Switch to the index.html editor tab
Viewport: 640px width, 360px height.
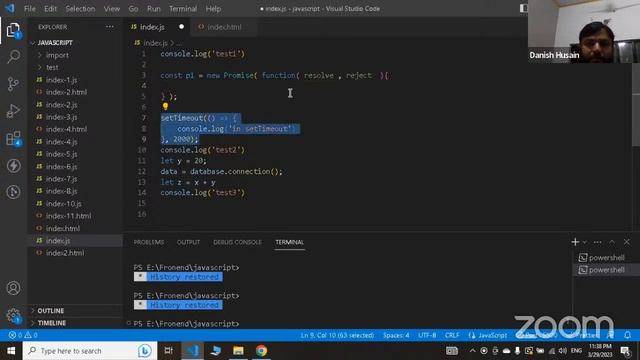click(224, 27)
